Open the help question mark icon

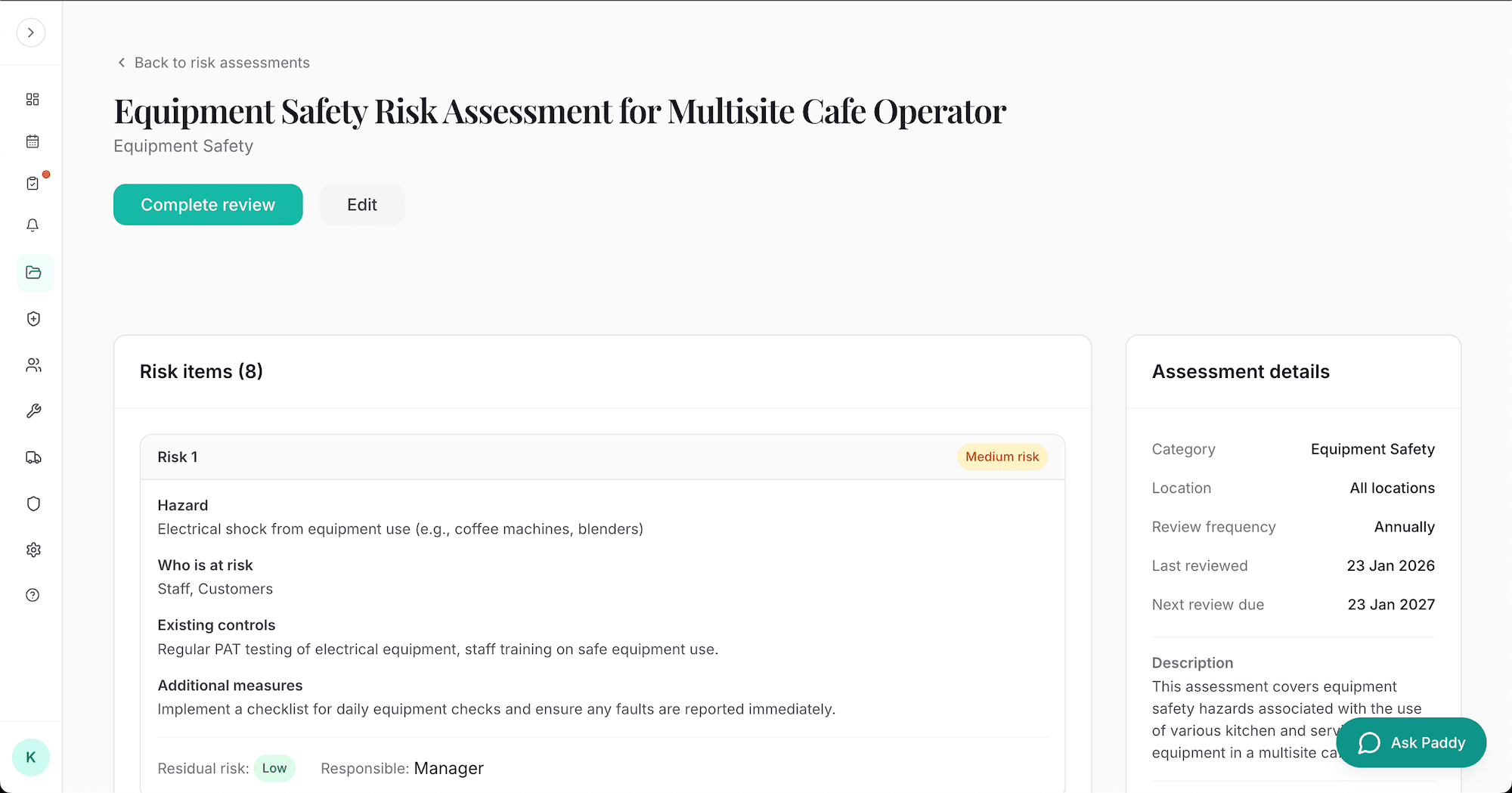(33, 595)
